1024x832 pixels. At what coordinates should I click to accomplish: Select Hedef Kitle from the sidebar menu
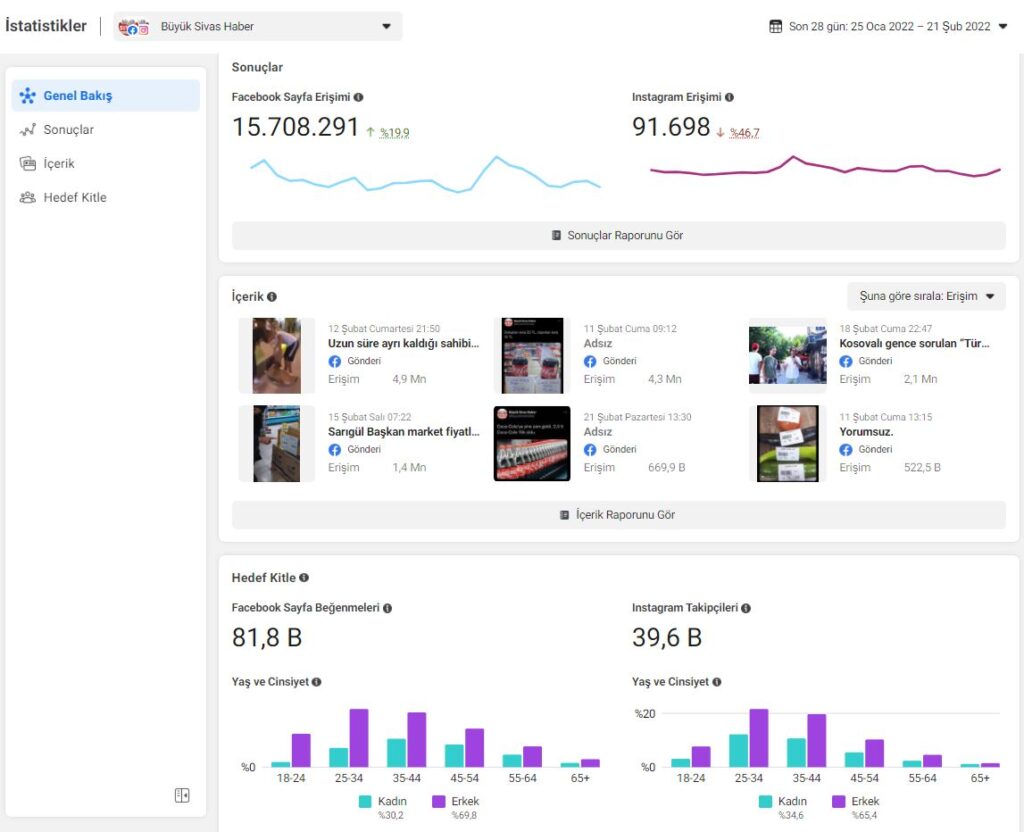(74, 198)
